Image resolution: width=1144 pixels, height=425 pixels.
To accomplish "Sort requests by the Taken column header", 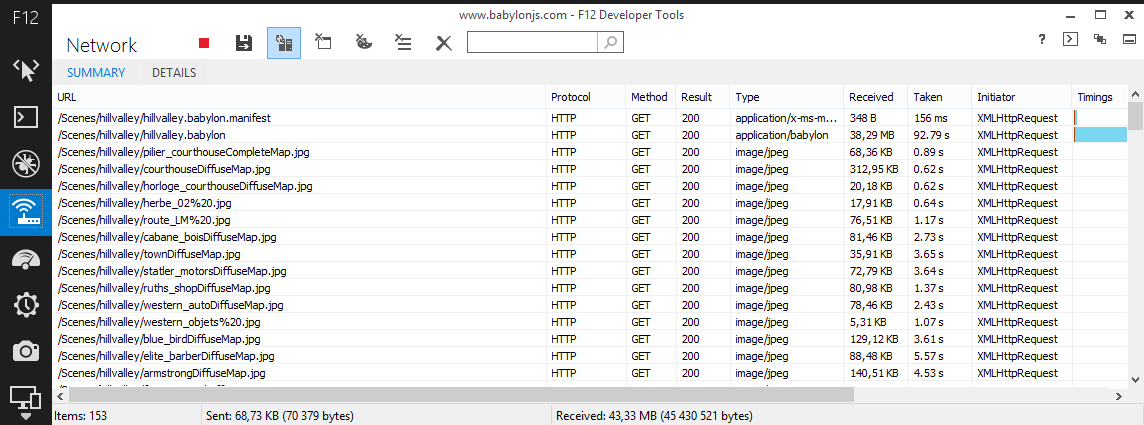I will (927, 97).
